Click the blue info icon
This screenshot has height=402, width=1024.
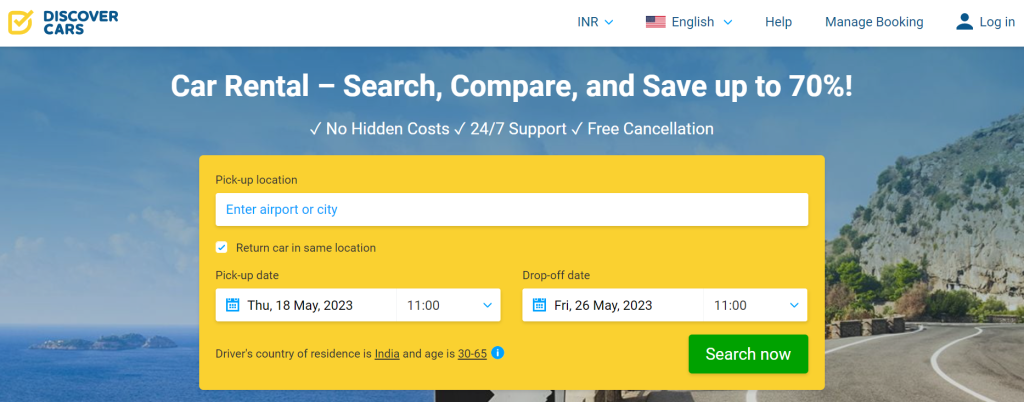(x=498, y=353)
